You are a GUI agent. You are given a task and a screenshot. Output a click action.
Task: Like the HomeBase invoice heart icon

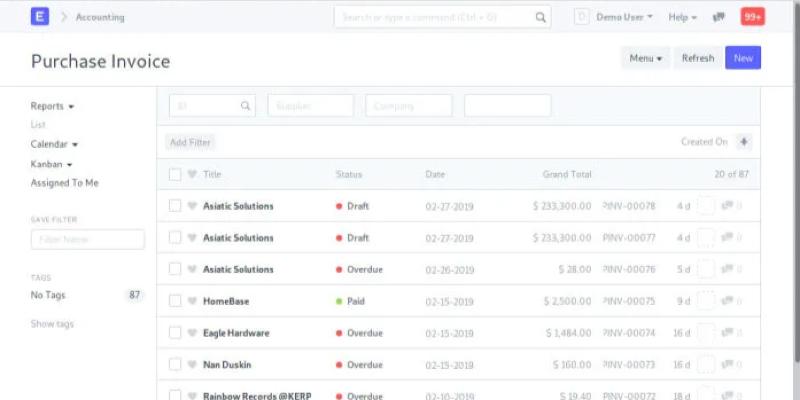click(192, 301)
